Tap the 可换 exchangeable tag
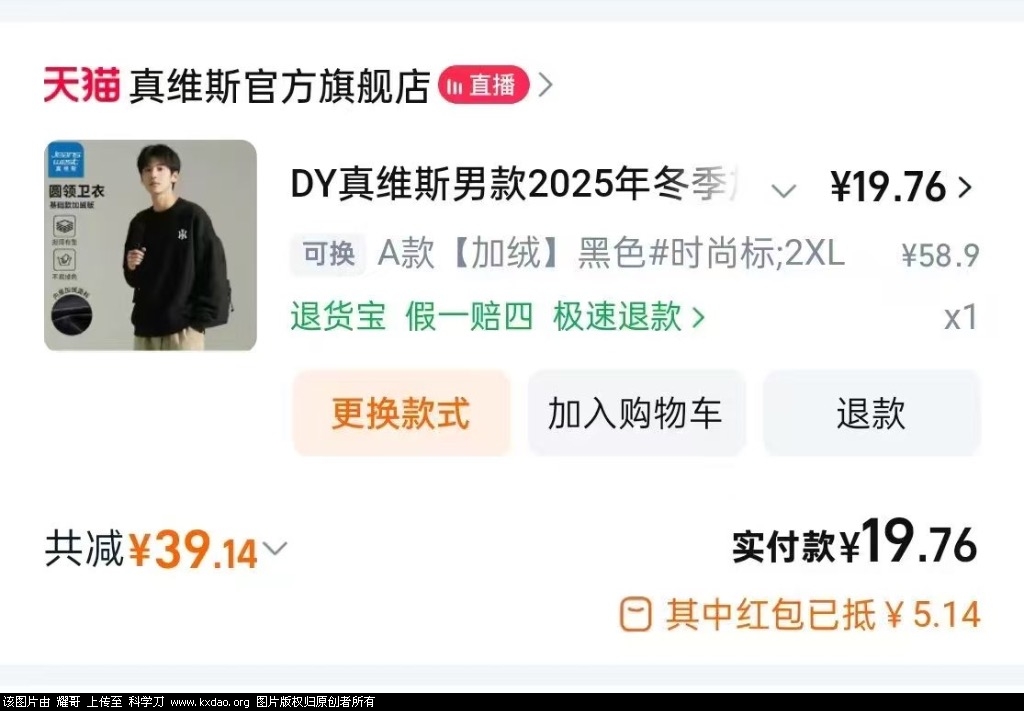This screenshot has width=1024, height=711. (328, 253)
